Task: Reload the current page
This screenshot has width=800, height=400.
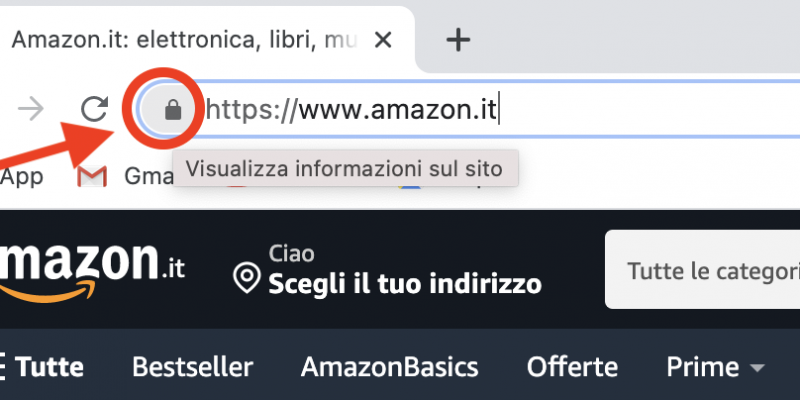Action: coord(94,109)
